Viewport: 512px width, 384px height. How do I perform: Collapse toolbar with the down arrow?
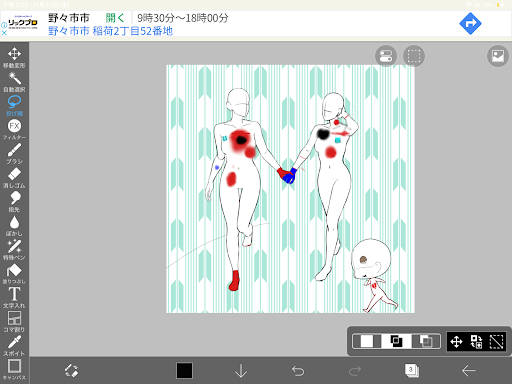tap(241, 371)
